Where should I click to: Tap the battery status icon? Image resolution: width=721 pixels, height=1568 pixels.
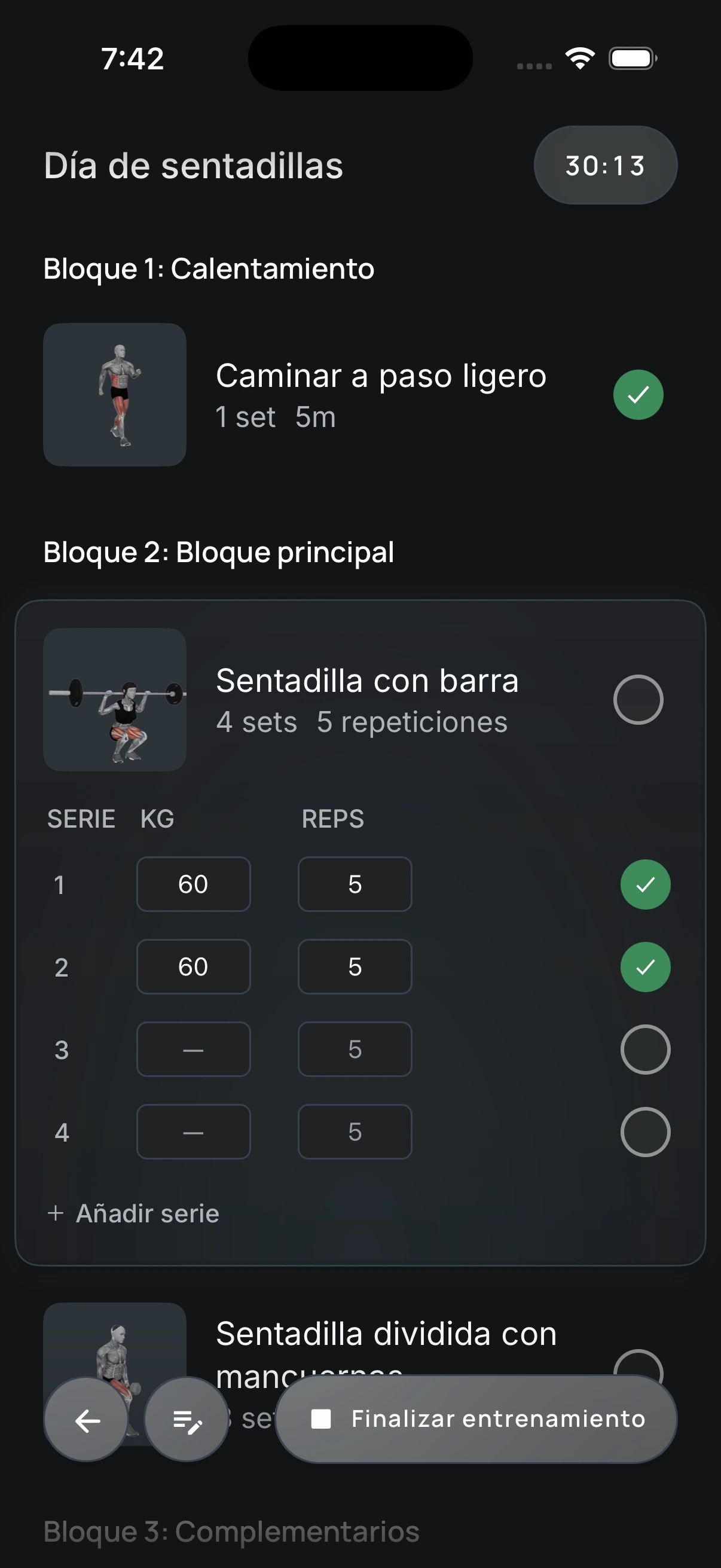[633, 59]
